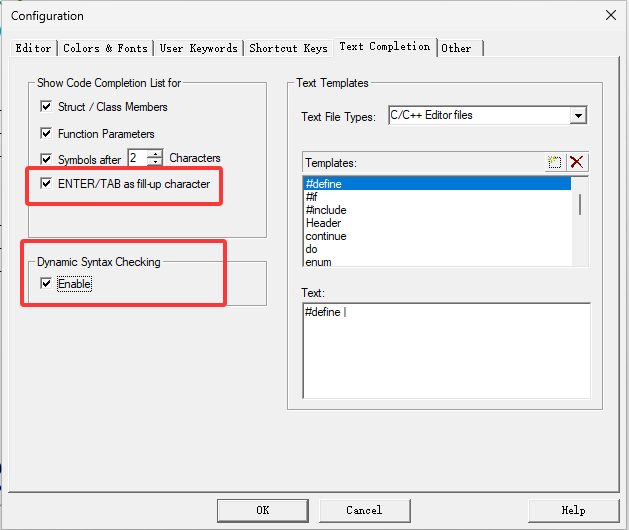Toggle Function Parameters checkbox

[46, 134]
